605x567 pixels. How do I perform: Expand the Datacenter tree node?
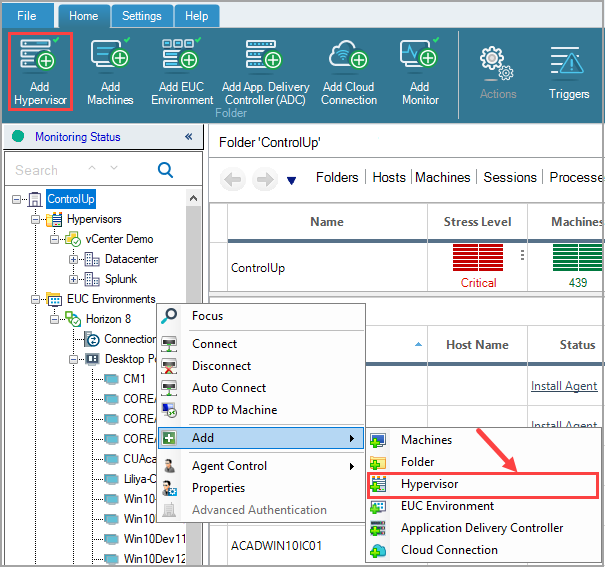[x=73, y=259]
